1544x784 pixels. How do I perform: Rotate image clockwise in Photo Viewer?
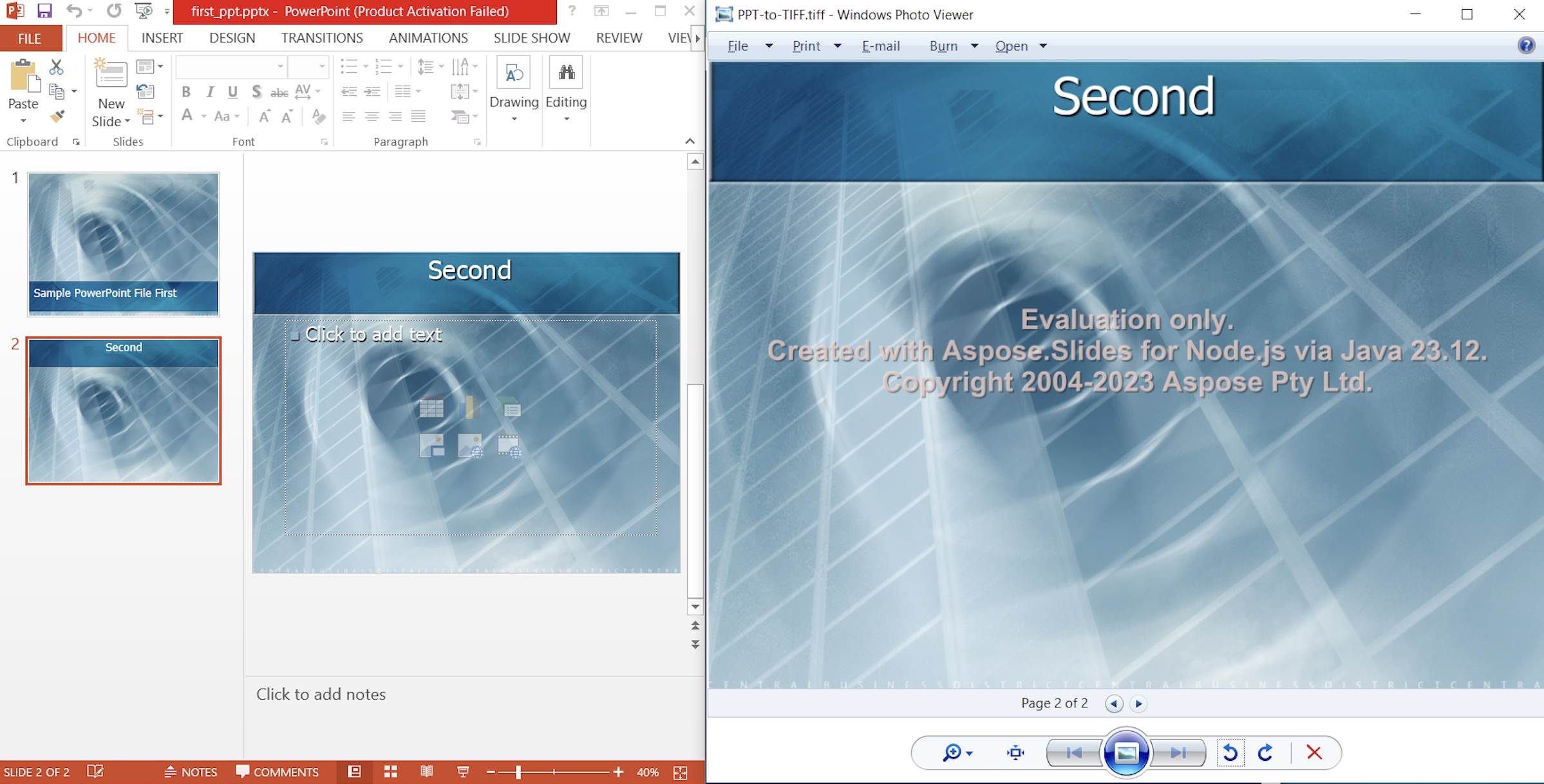[1265, 752]
